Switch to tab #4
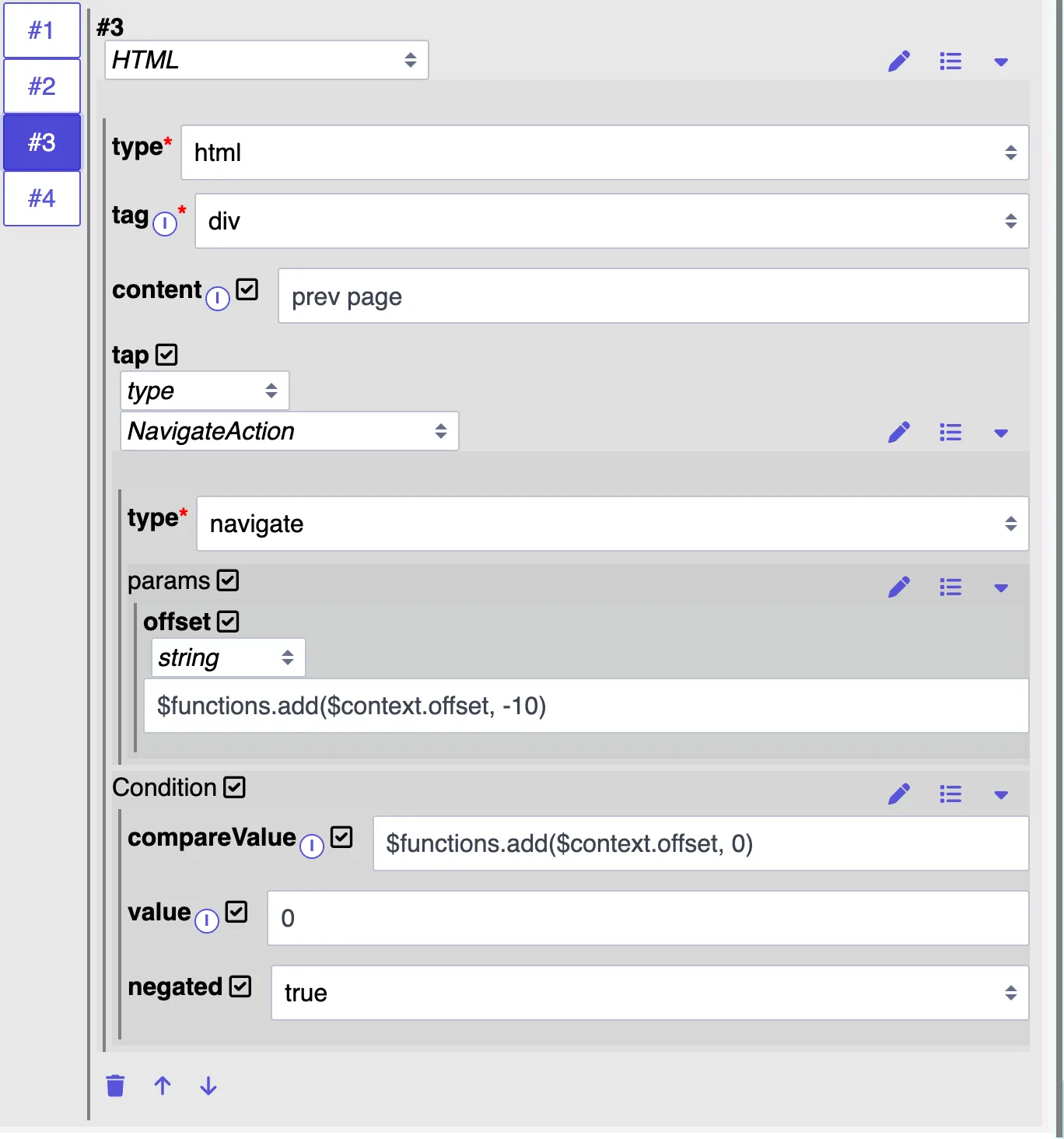This screenshot has width=1064, height=1139. 42,198
